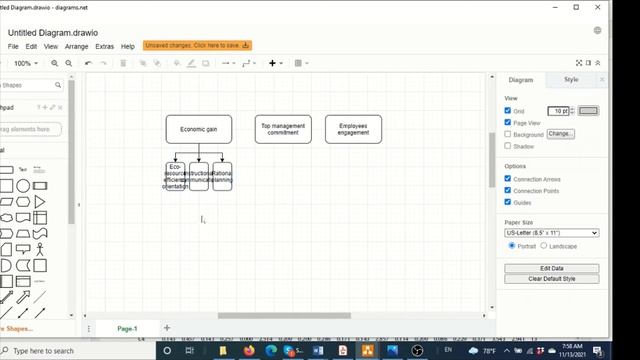Click the To Back toolbar icon
Image resolution: width=640 pixels, height=360 pixels.
[157, 63]
